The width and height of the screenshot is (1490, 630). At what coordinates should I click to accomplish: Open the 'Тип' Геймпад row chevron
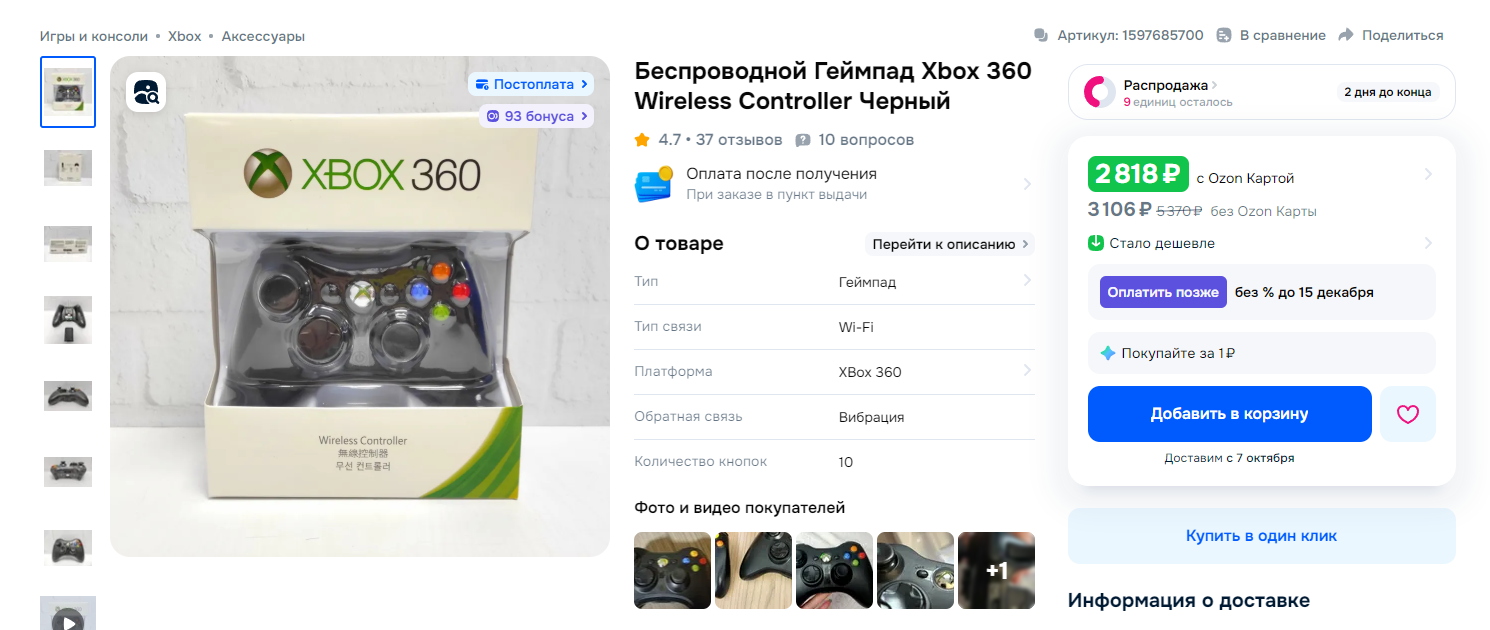(1027, 281)
